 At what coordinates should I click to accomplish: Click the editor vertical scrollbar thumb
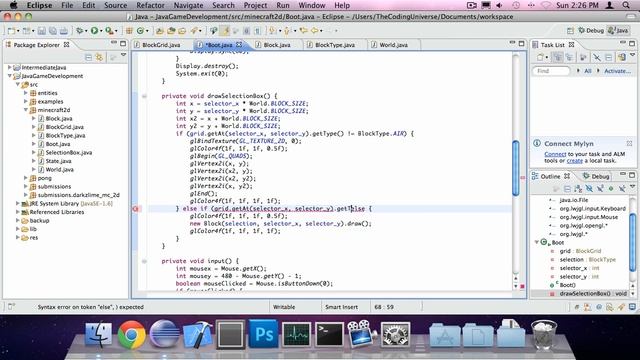tap(516, 168)
